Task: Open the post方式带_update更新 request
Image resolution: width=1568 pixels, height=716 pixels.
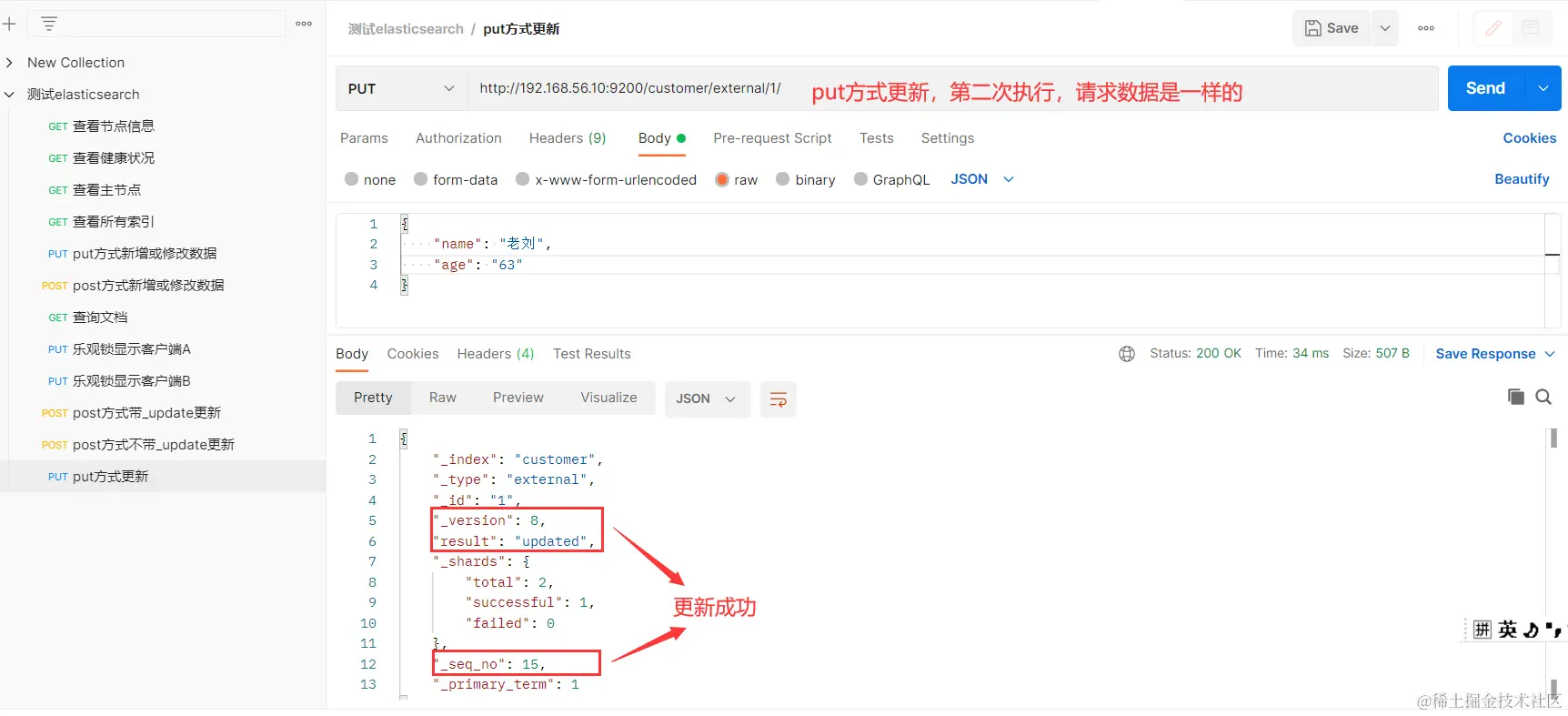Action: click(x=146, y=413)
